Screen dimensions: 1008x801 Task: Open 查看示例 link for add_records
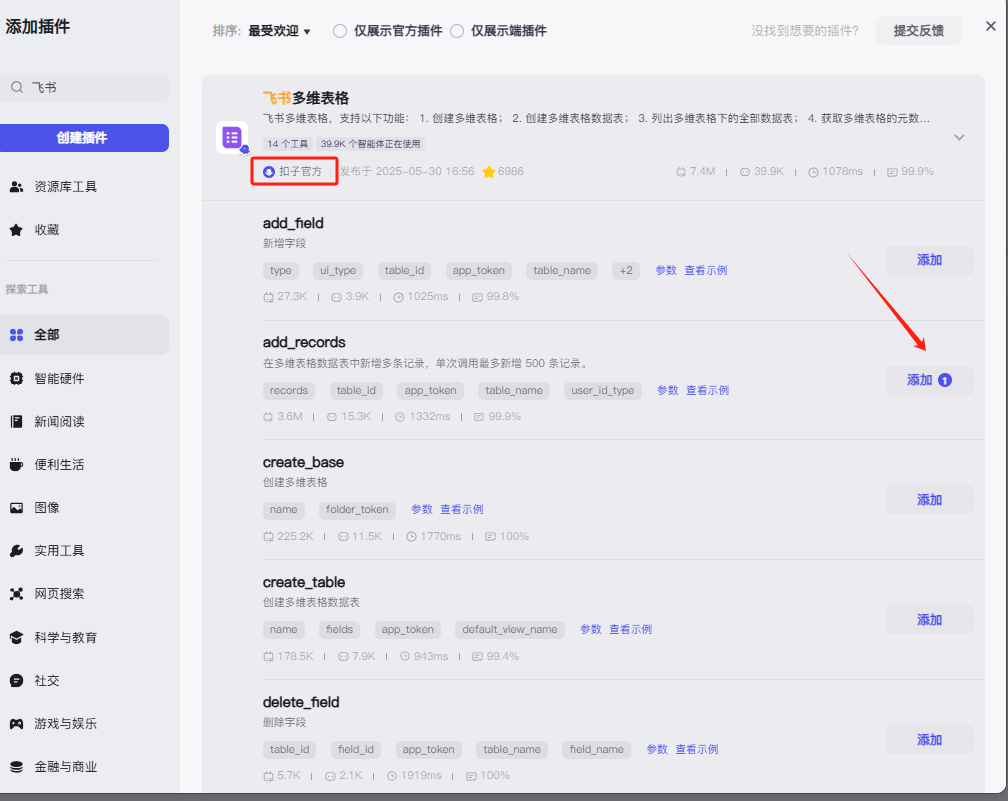(707, 390)
